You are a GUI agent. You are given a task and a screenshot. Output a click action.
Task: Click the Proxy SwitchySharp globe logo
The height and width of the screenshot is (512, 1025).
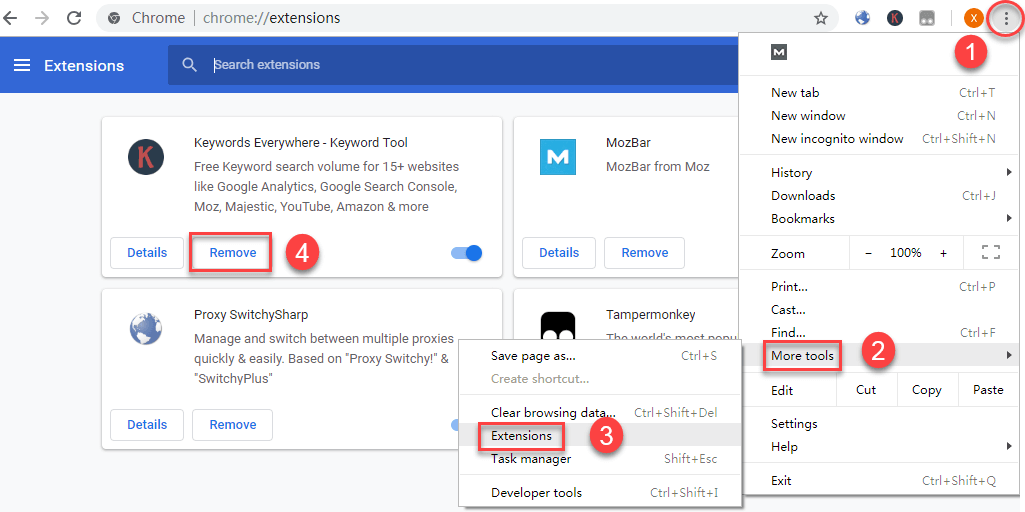(146, 329)
